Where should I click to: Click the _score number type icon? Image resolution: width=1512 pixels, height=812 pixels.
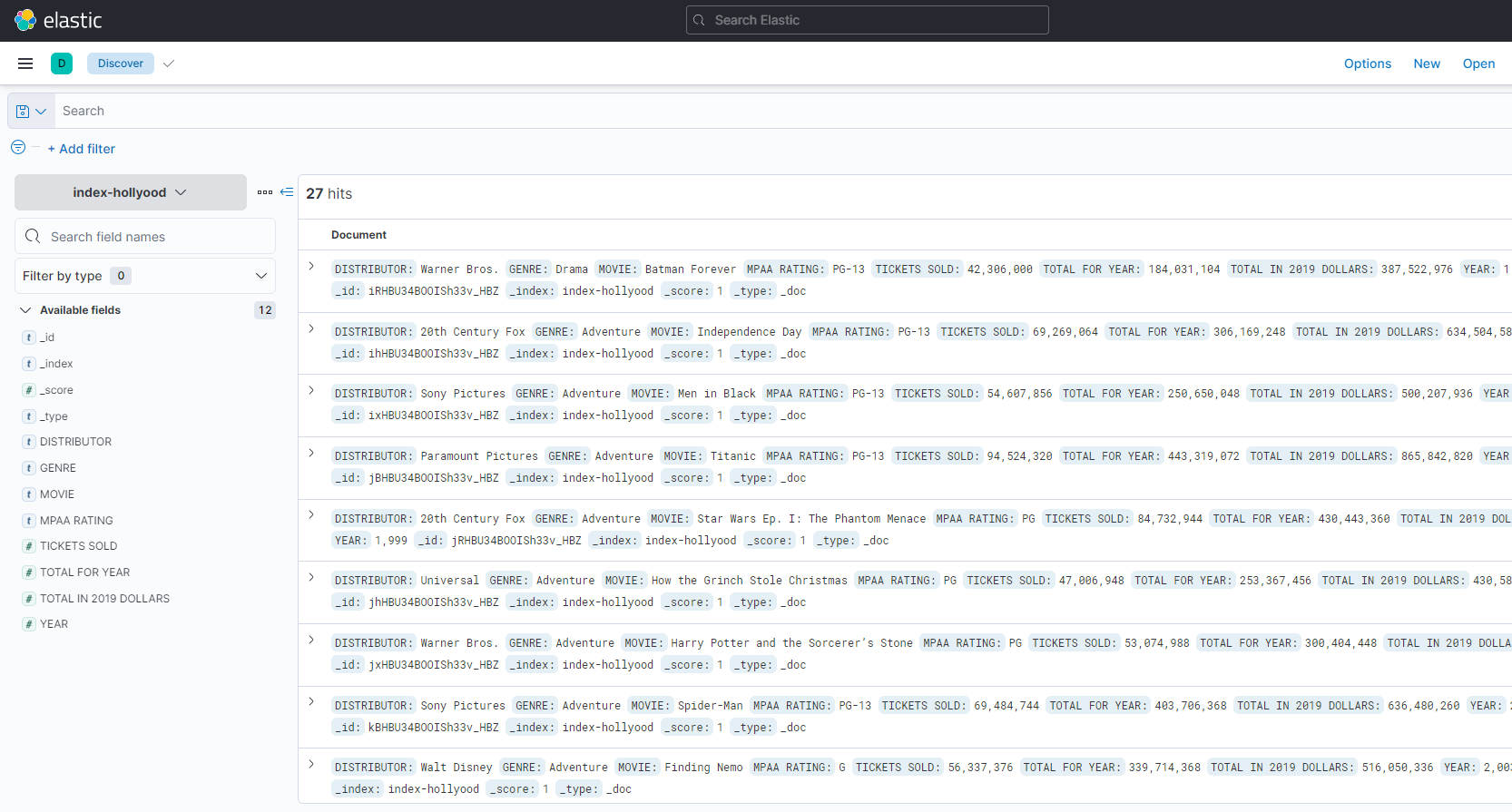pos(29,390)
